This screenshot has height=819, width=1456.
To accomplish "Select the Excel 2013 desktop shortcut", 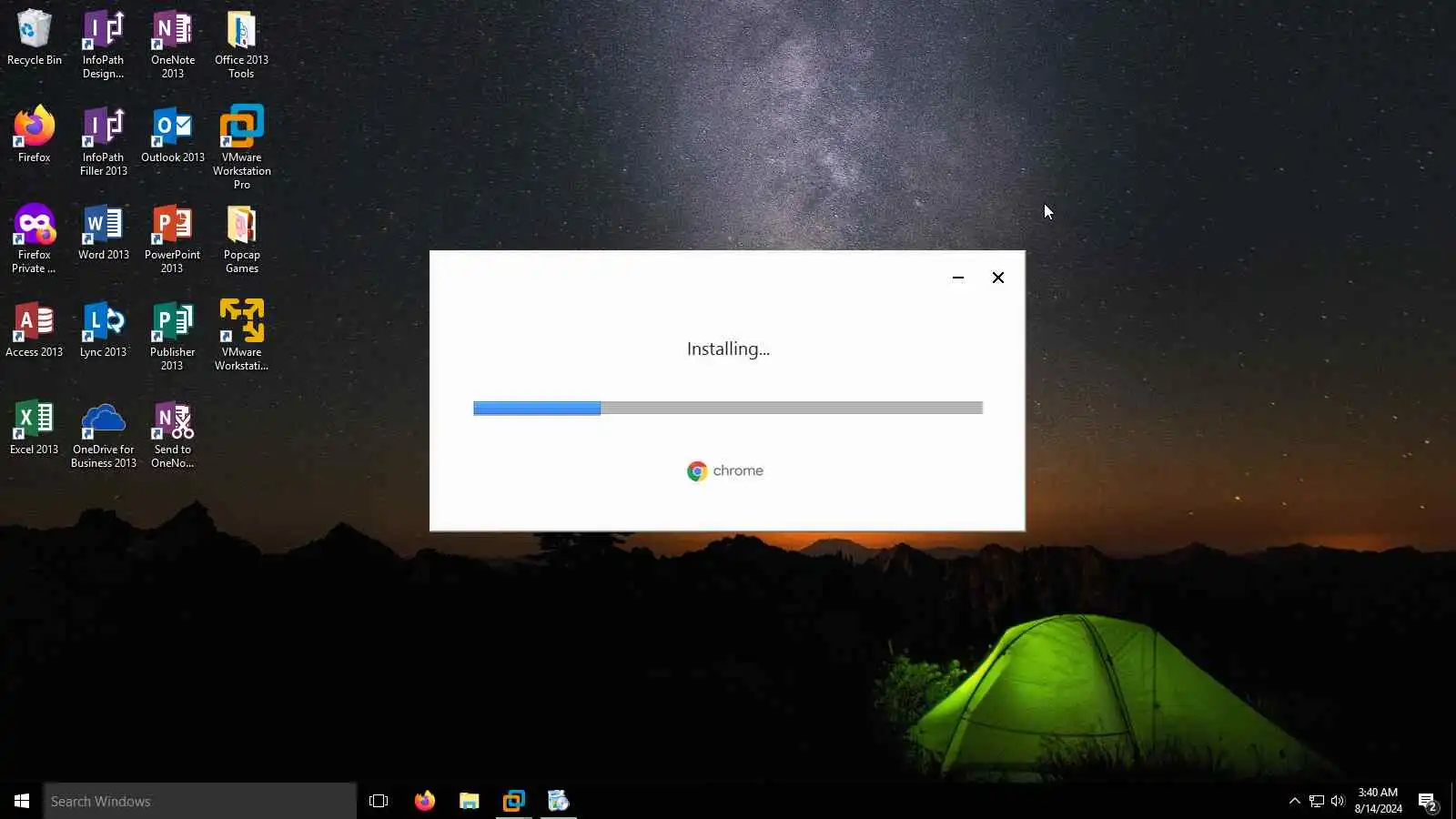I will coord(35,427).
